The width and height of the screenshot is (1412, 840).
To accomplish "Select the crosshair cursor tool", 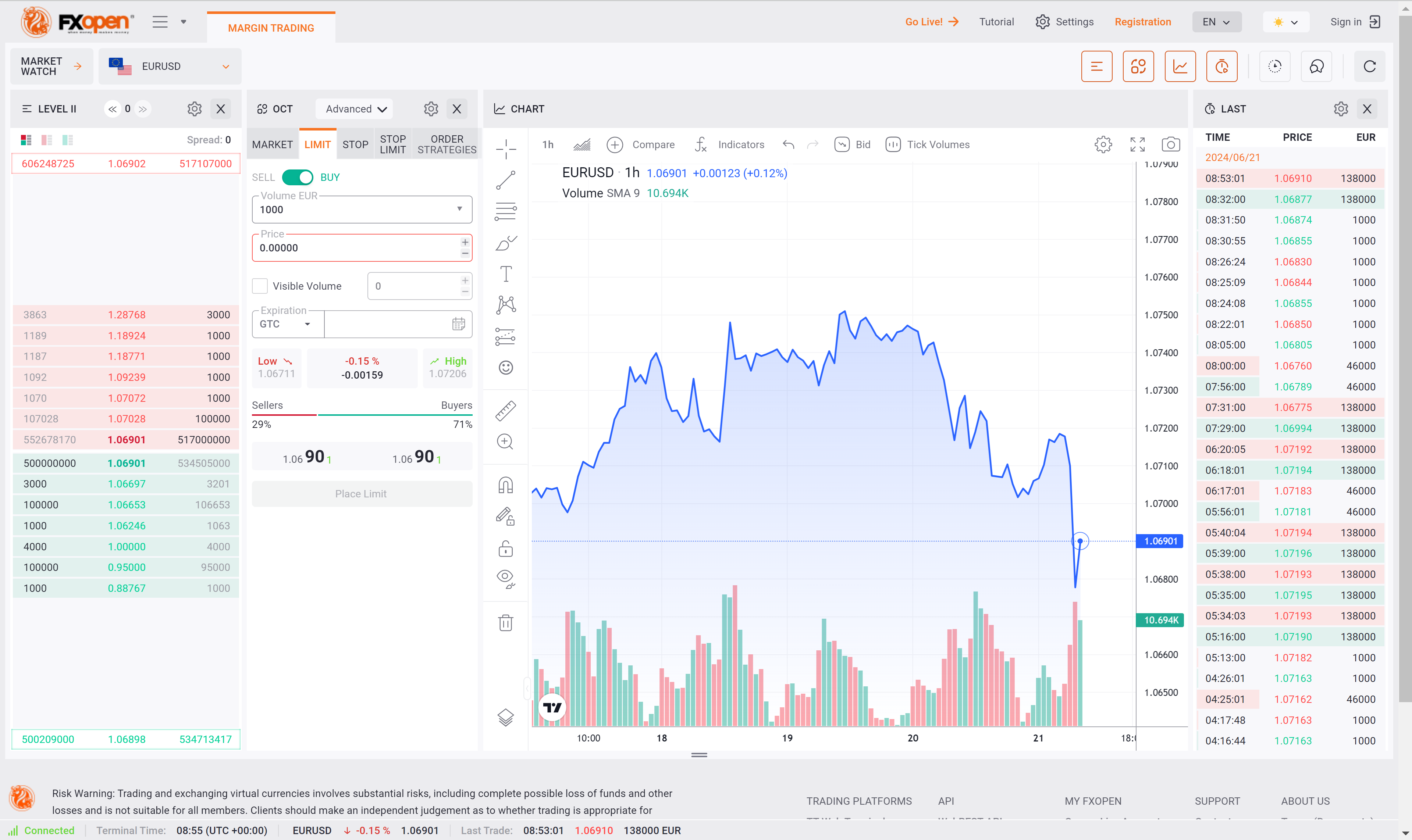I will [506, 149].
